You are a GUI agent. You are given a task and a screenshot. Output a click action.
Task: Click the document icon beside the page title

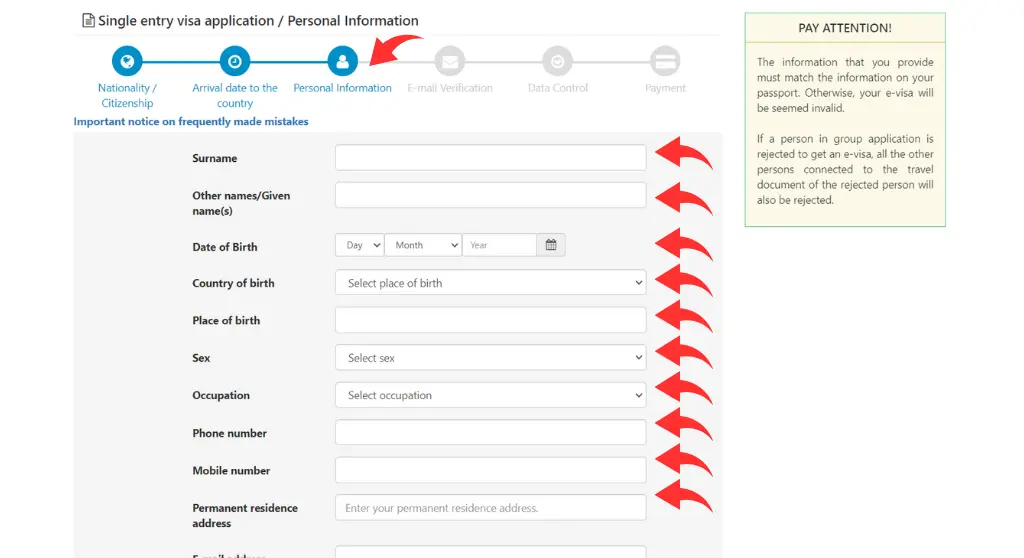tap(88, 20)
